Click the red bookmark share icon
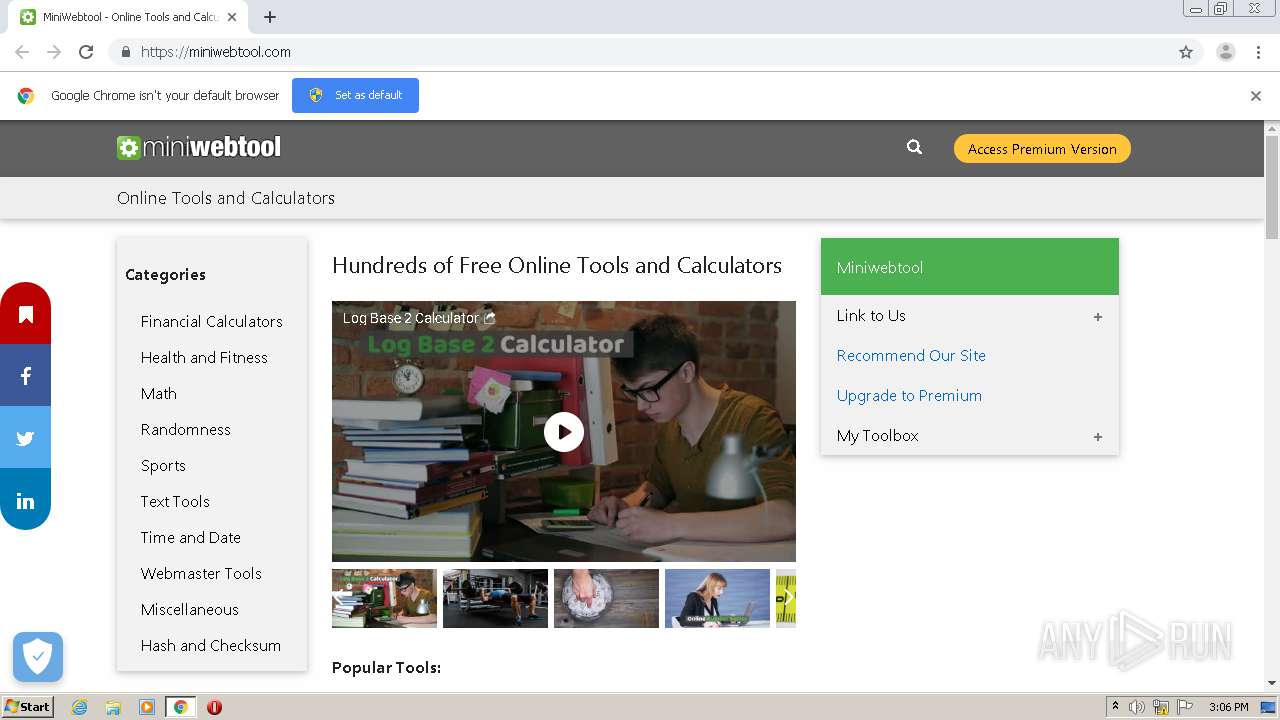This screenshot has height=720, width=1280. point(25,314)
